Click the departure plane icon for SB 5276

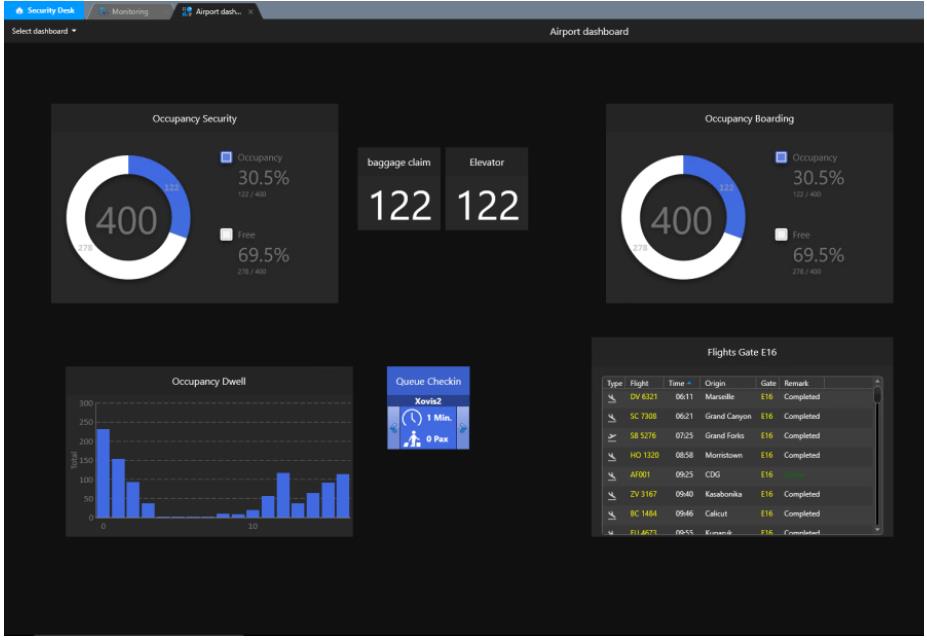(612, 436)
